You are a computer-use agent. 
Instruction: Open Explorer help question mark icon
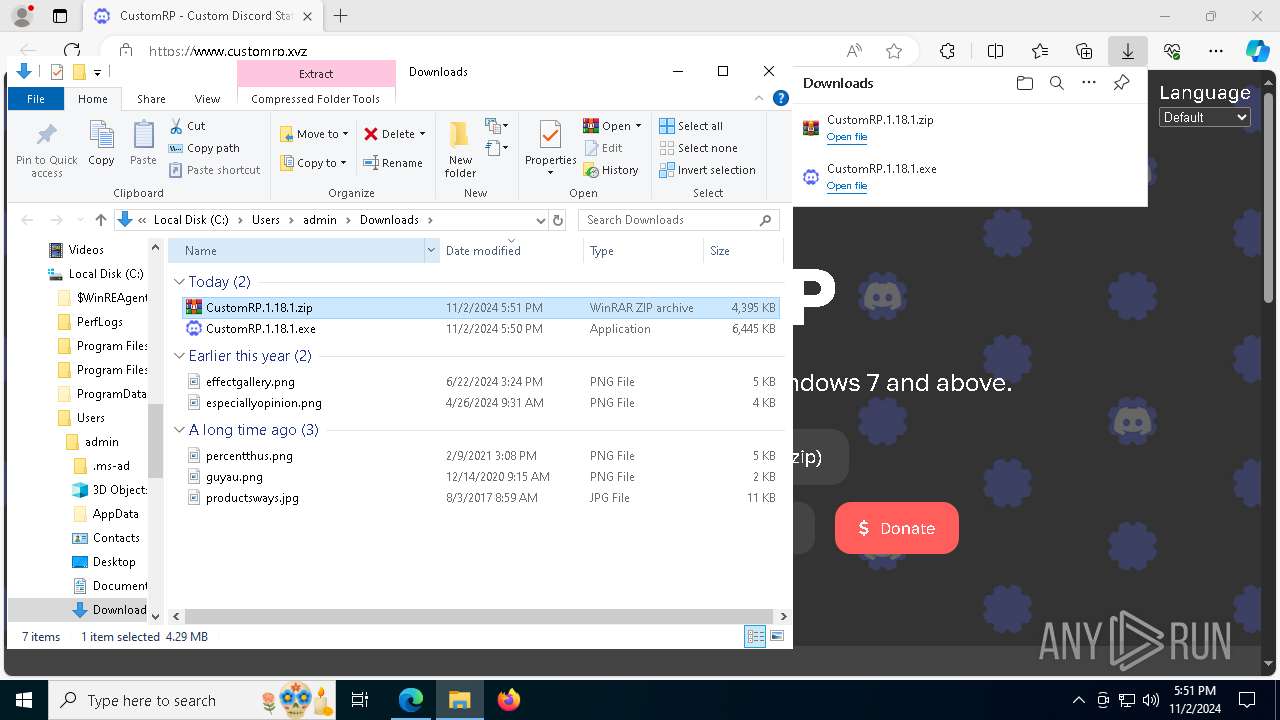[781, 98]
